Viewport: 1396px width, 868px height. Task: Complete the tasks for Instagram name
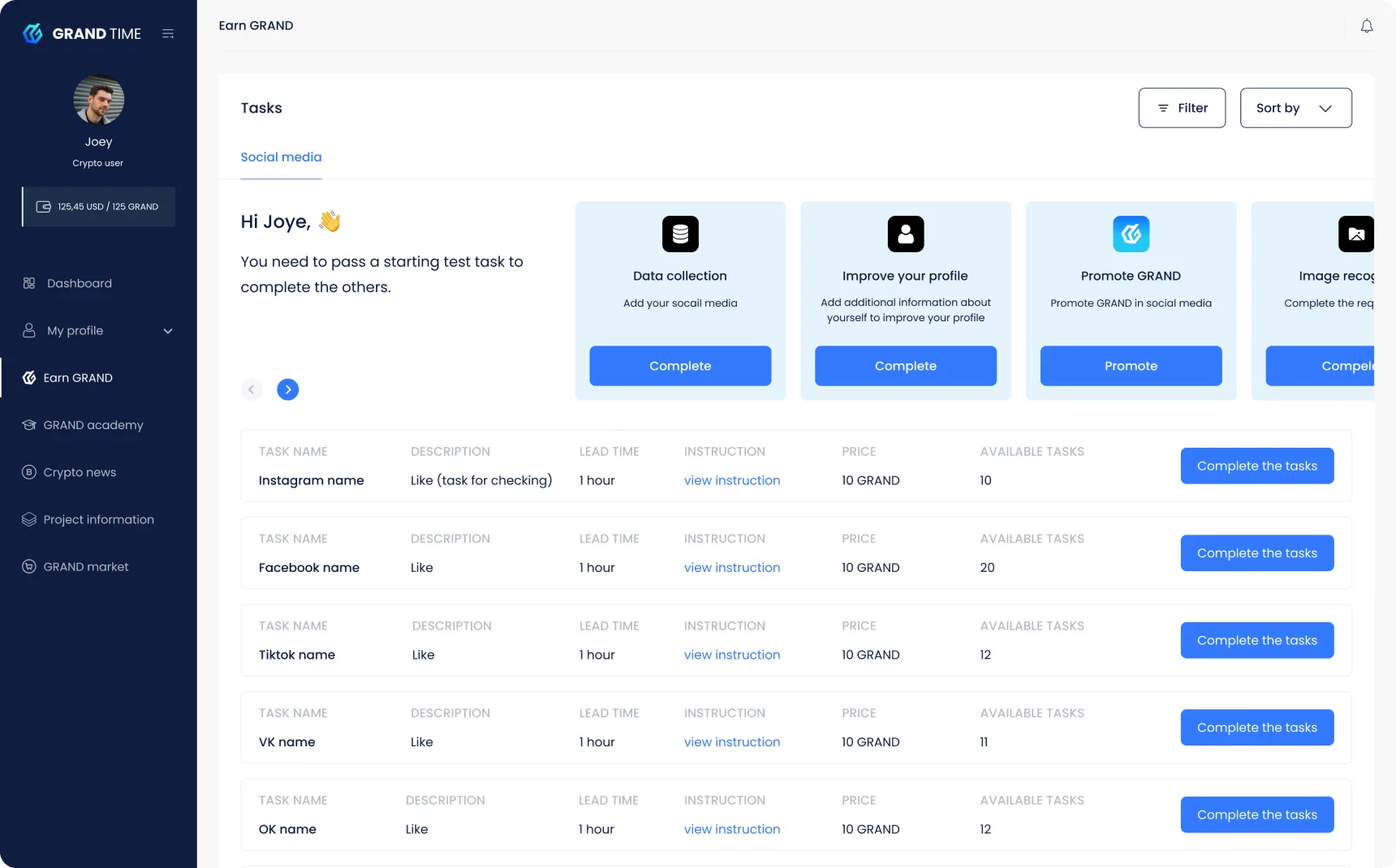(1257, 466)
